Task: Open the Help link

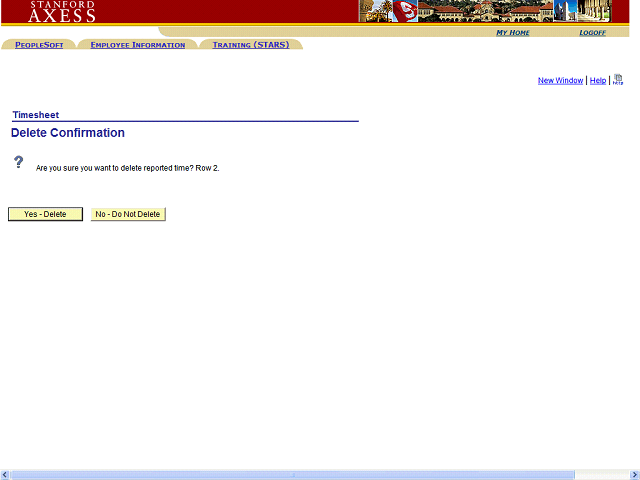Action: tap(597, 81)
